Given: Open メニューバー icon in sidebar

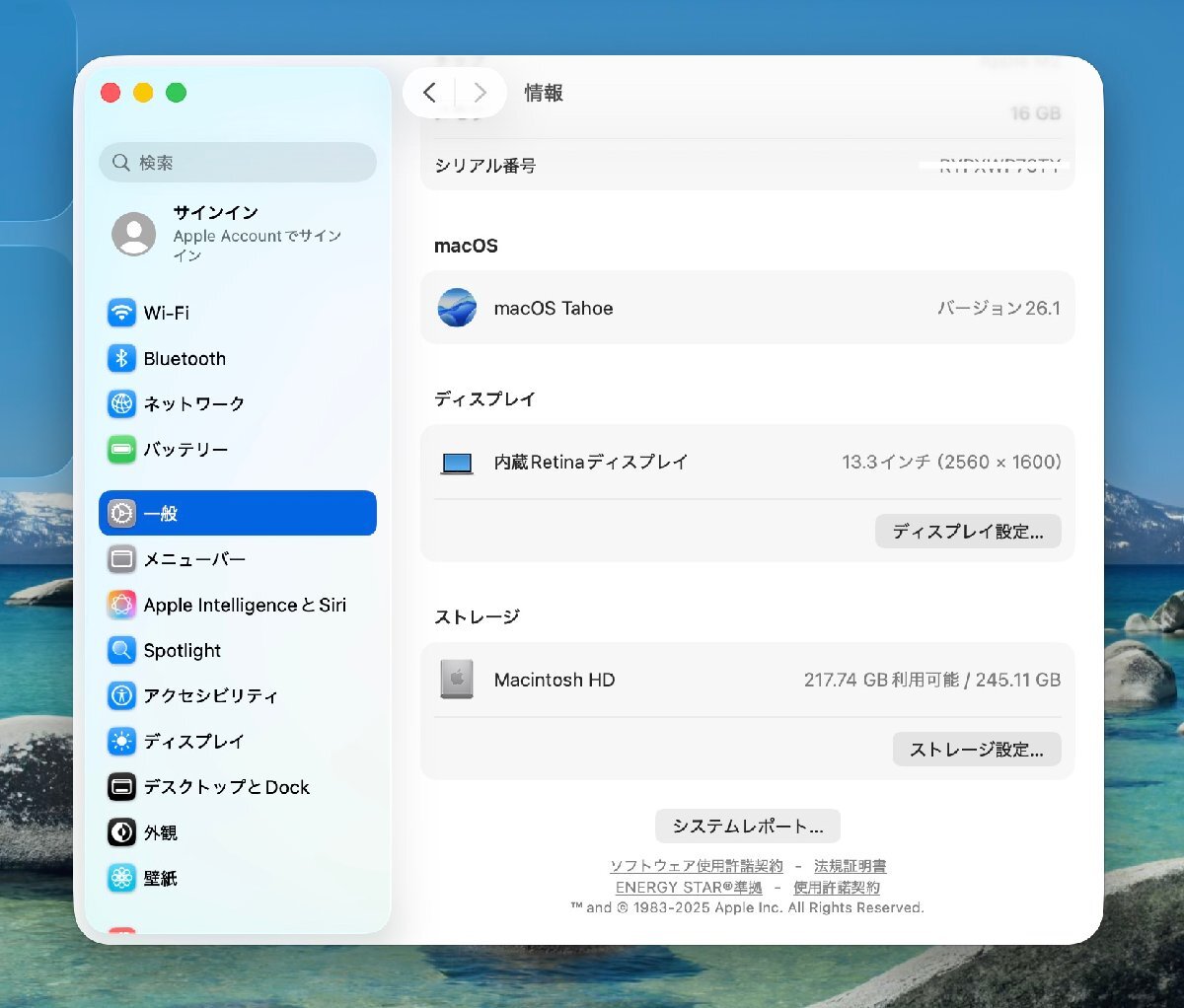Looking at the screenshot, I should click(121, 559).
